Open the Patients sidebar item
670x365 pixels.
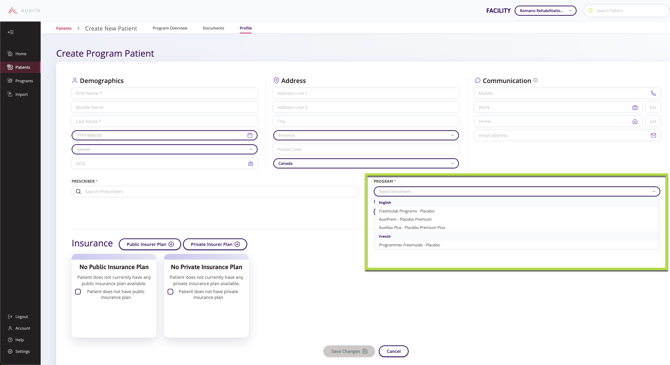[20, 67]
